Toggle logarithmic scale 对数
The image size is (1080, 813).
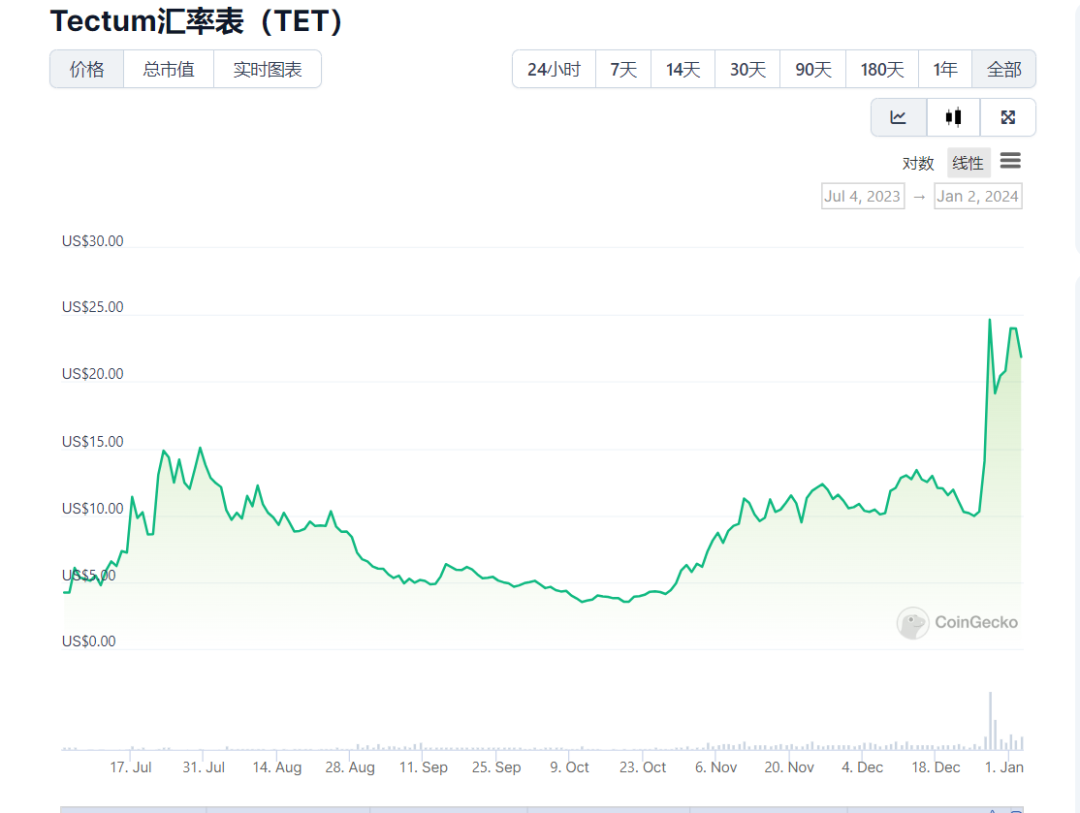(917, 163)
